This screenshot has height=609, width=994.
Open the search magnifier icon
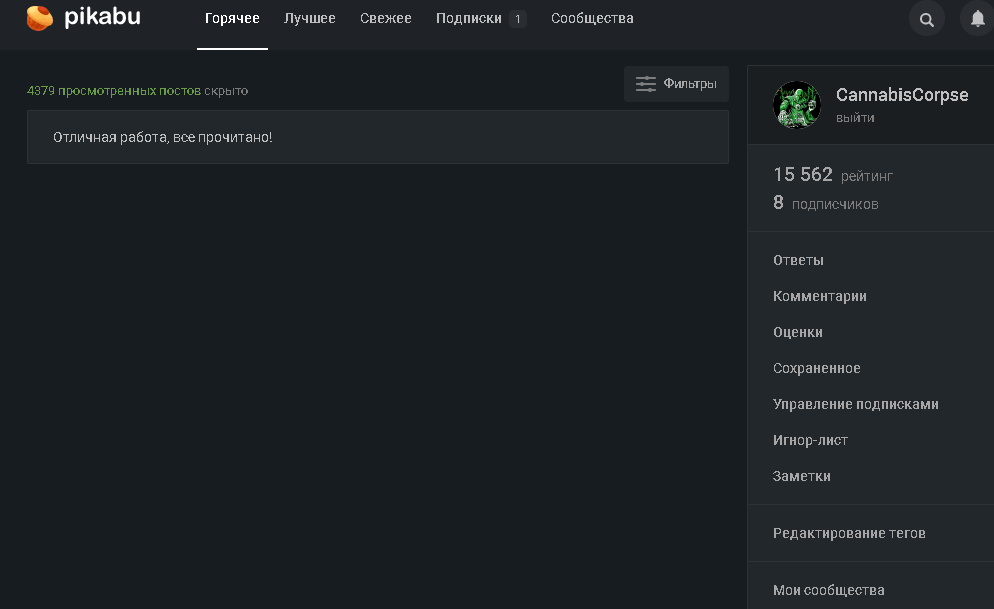pyautogui.click(x=927, y=19)
